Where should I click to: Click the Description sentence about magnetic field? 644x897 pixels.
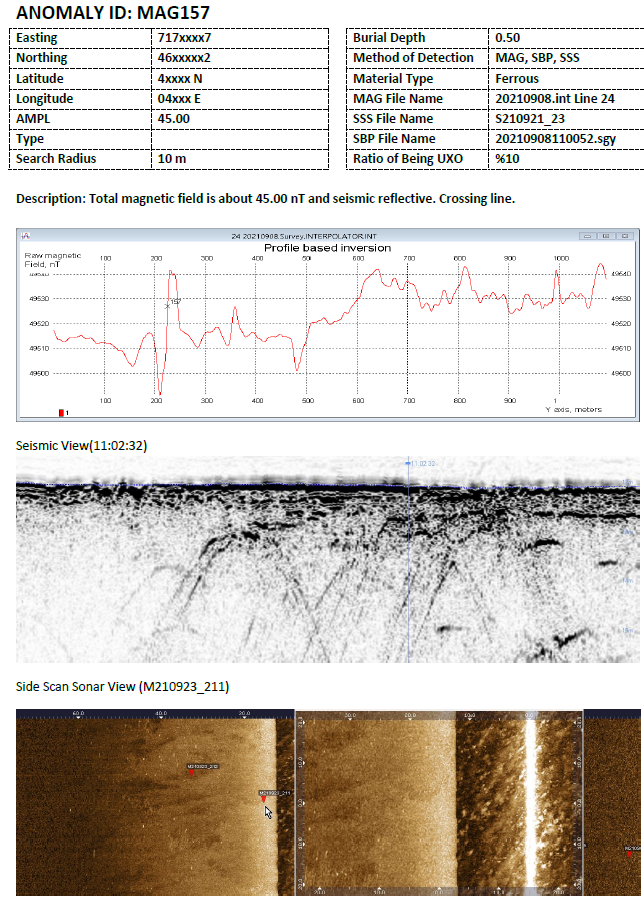(x=265, y=199)
